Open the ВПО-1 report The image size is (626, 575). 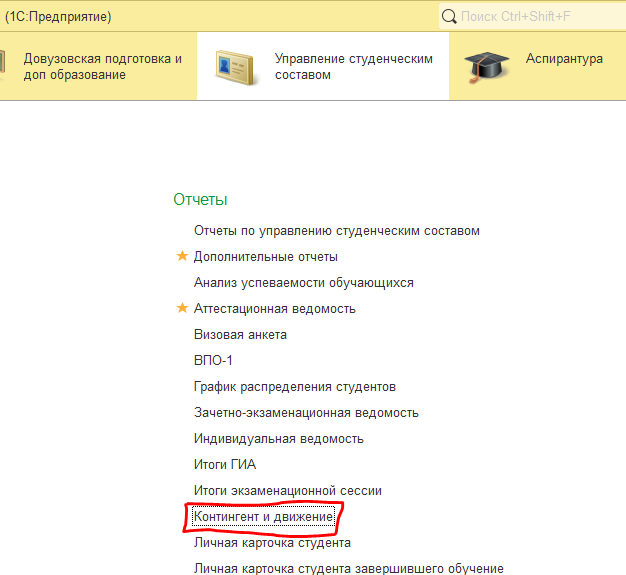pos(213,361)
